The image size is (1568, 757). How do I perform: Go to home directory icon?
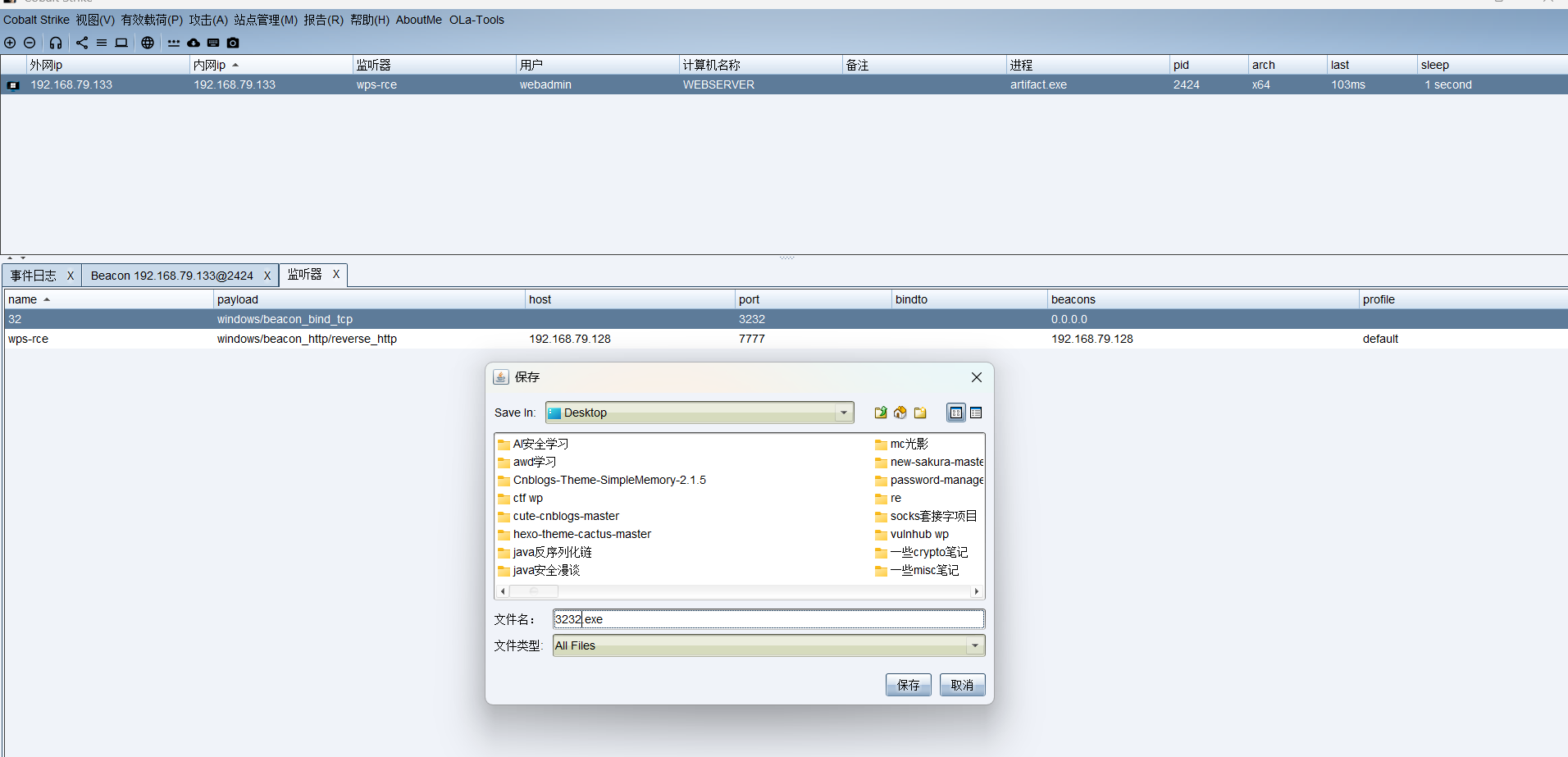(x=900, y=413)
